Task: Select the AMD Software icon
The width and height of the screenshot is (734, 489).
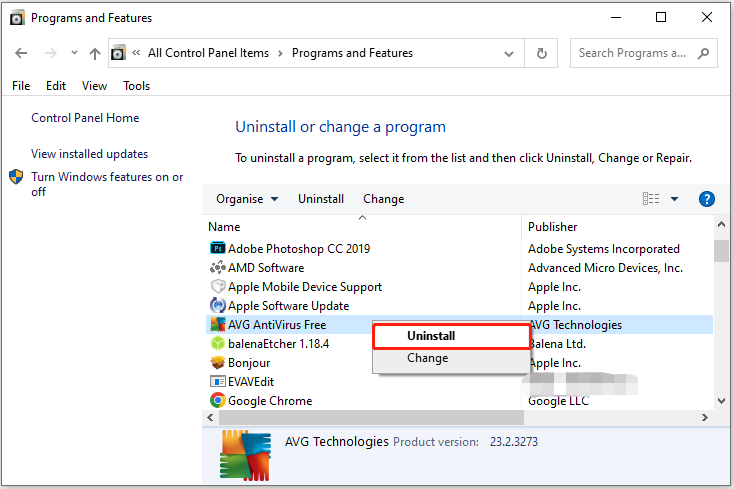Action: pyautogui.click(x=218, y=267)
